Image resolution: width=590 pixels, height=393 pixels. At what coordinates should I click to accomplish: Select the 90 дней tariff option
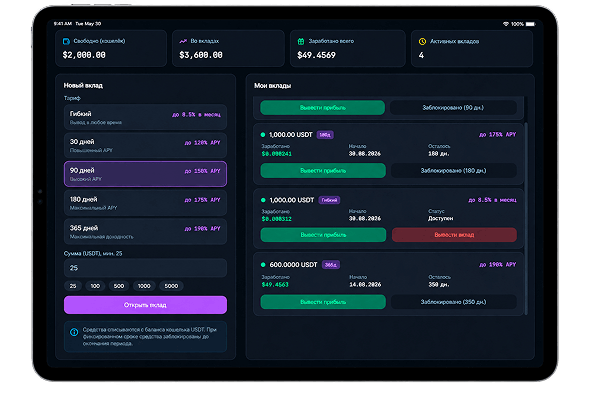pos(145,174)
